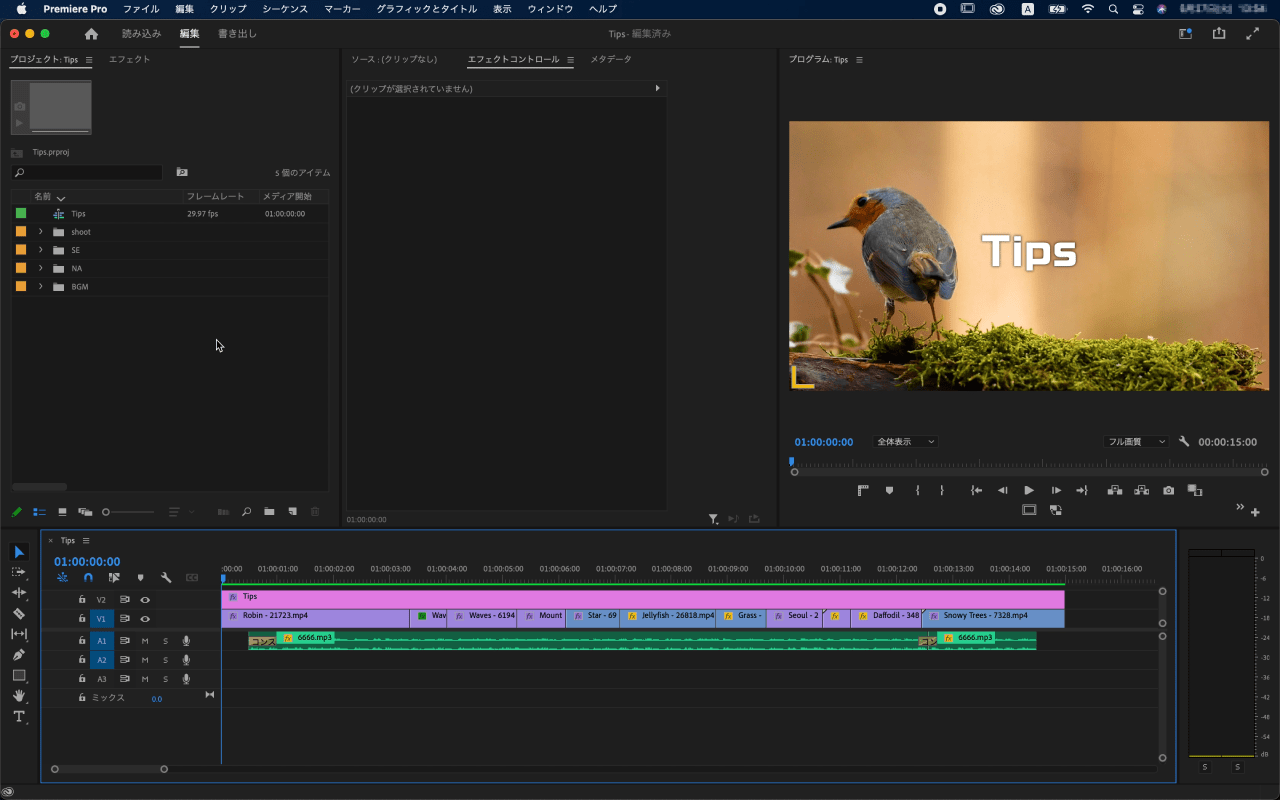This screenshot has width=1280, height=800.
Task: Choose the Hand tool
Action: pyautogui.click(x=19, y=696)
